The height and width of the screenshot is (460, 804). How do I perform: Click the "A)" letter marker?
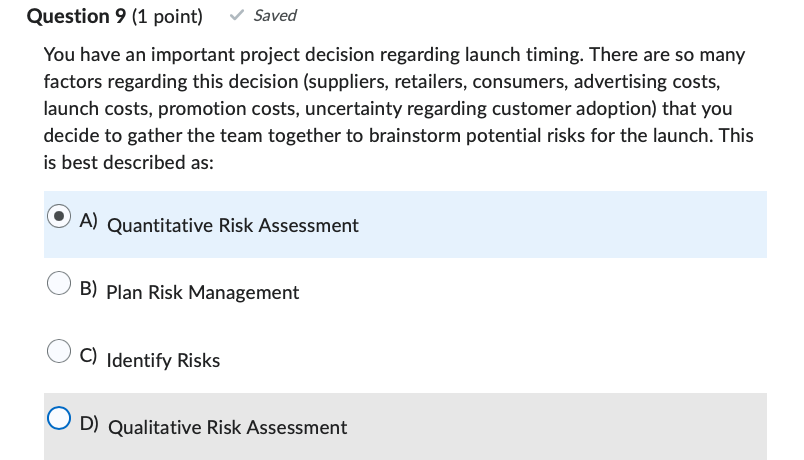pos(89,222)
